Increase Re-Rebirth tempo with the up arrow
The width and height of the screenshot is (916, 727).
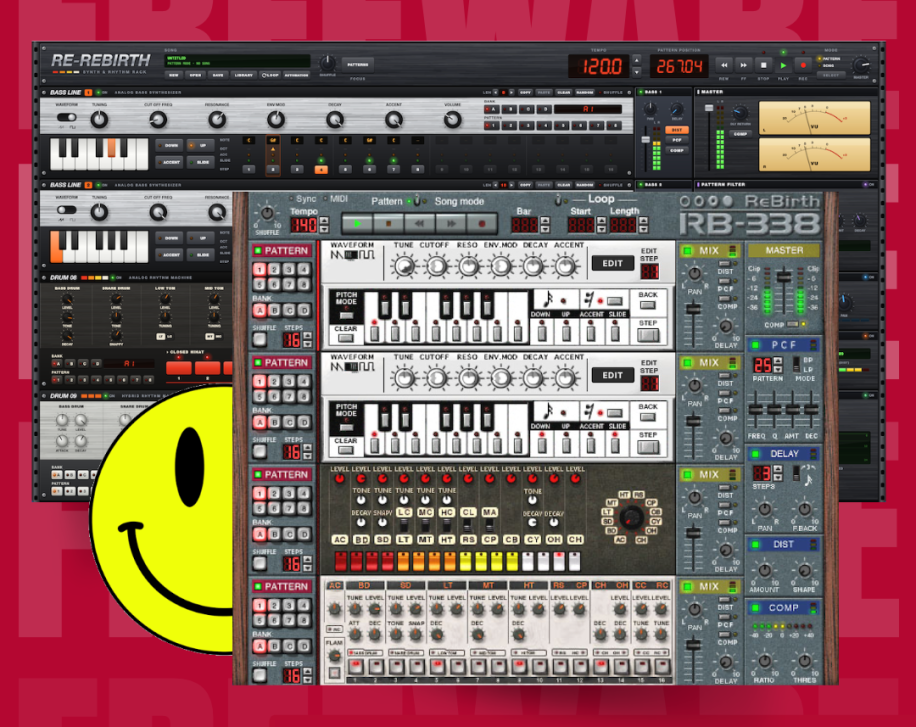[x=637, y=60]
